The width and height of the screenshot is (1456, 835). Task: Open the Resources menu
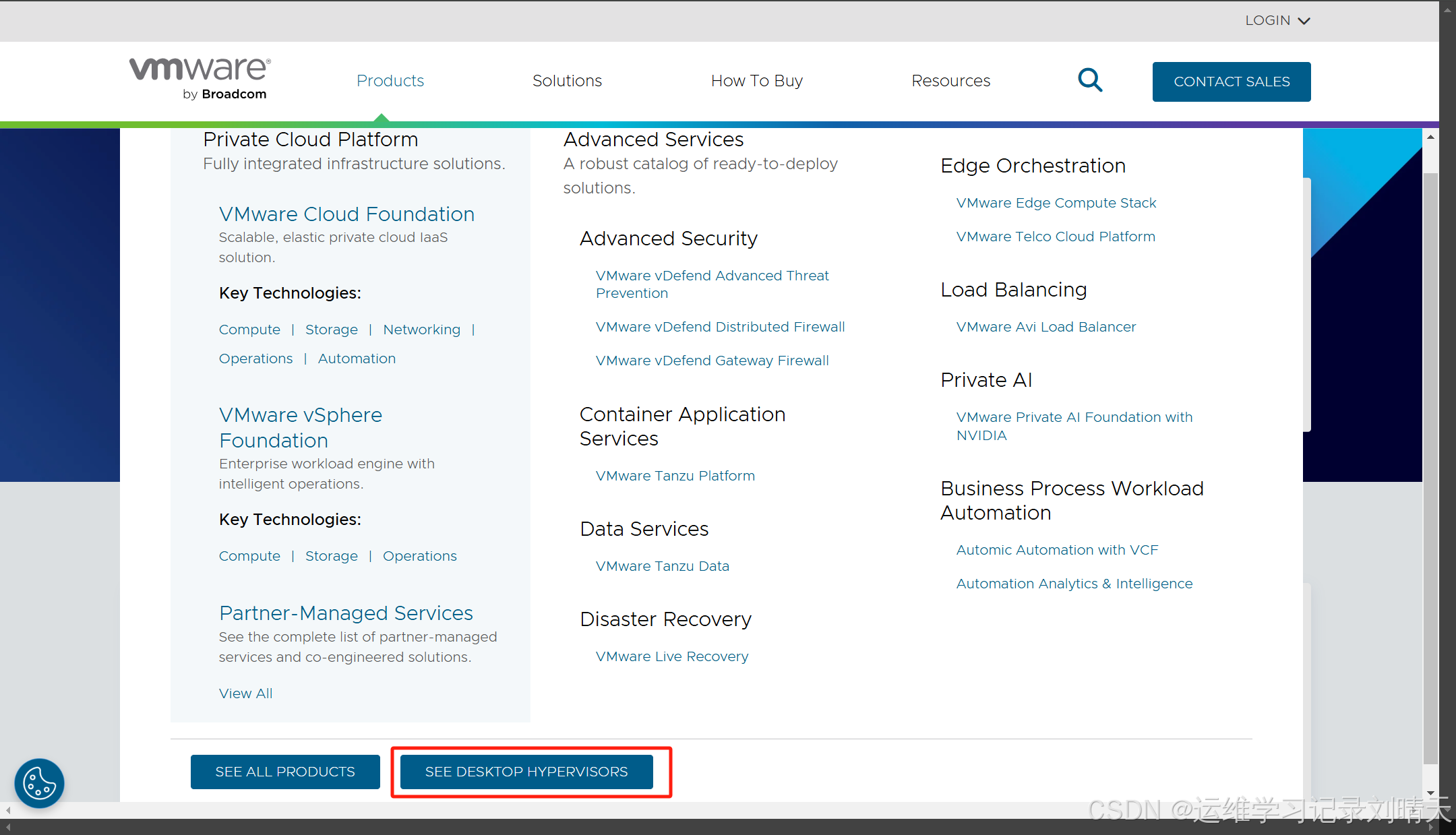coord(950,80)
